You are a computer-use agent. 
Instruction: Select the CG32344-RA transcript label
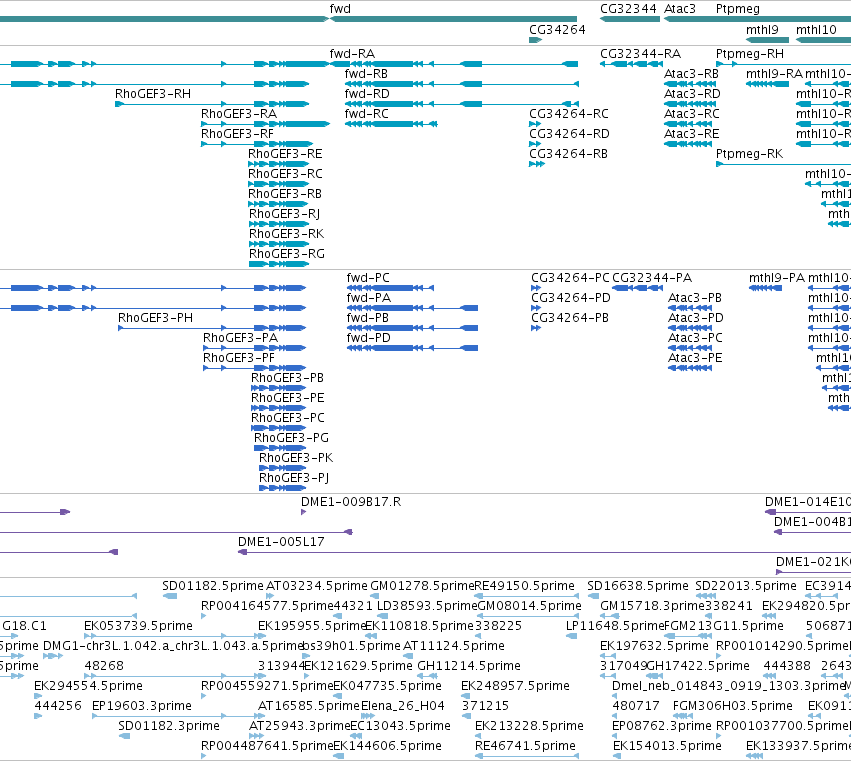coord(640,54)
